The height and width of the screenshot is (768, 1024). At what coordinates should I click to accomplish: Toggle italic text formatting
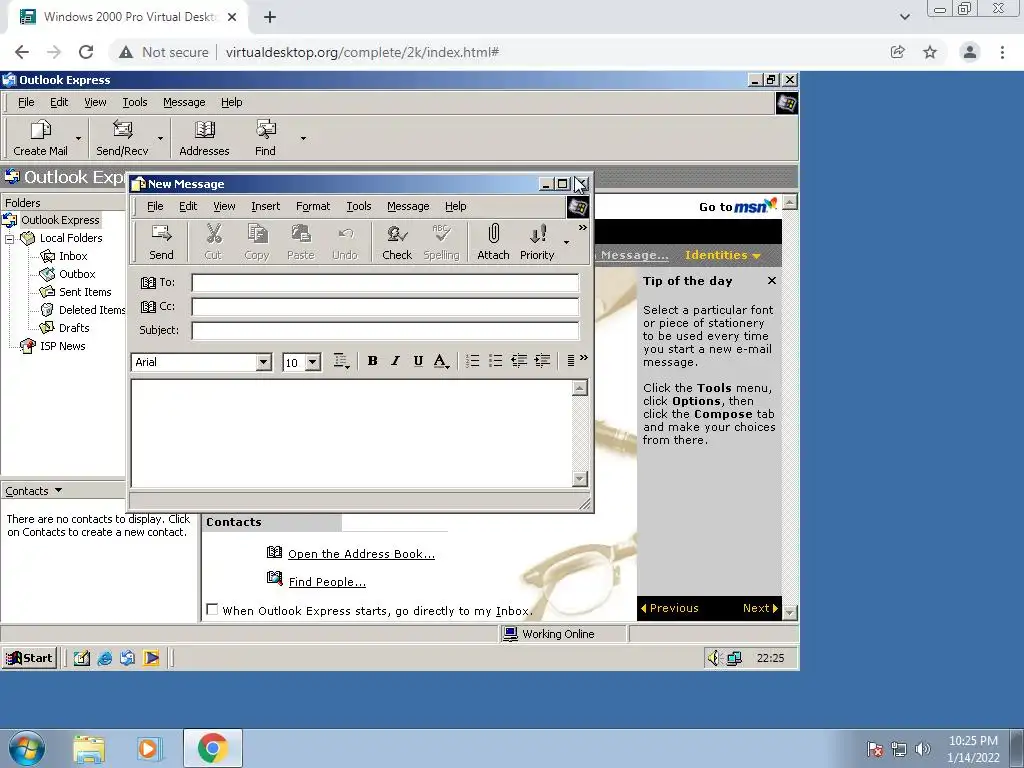[x=395, y=360]
